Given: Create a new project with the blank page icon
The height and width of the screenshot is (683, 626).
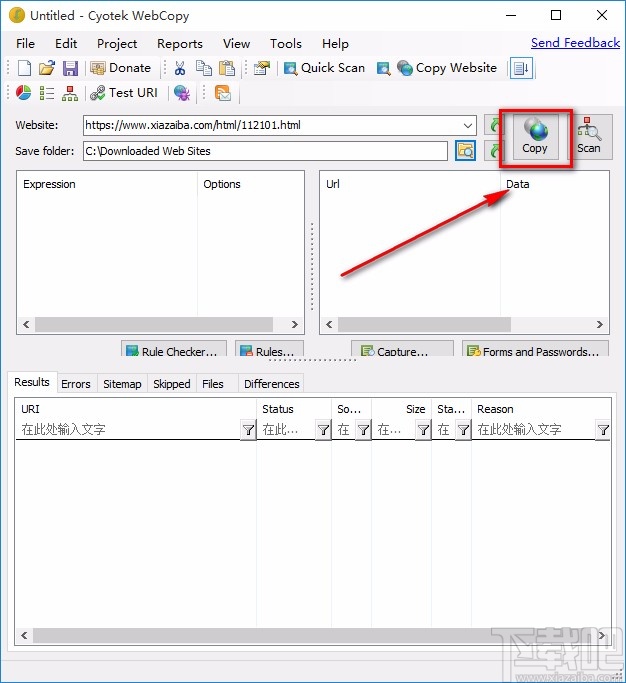Looking at the screenshot, I should coord(24,68).
